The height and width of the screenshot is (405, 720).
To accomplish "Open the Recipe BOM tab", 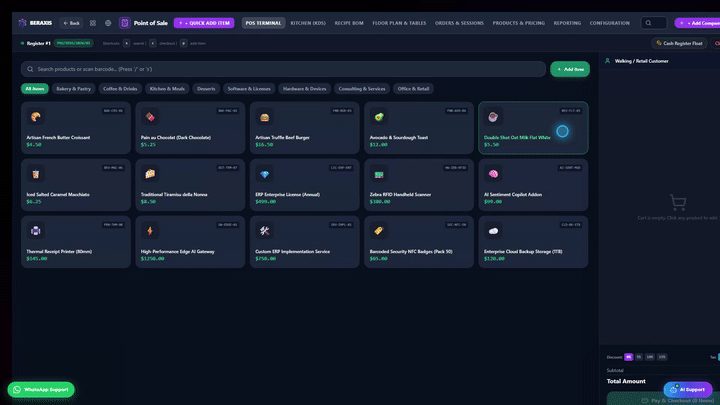I will [349, 23].
